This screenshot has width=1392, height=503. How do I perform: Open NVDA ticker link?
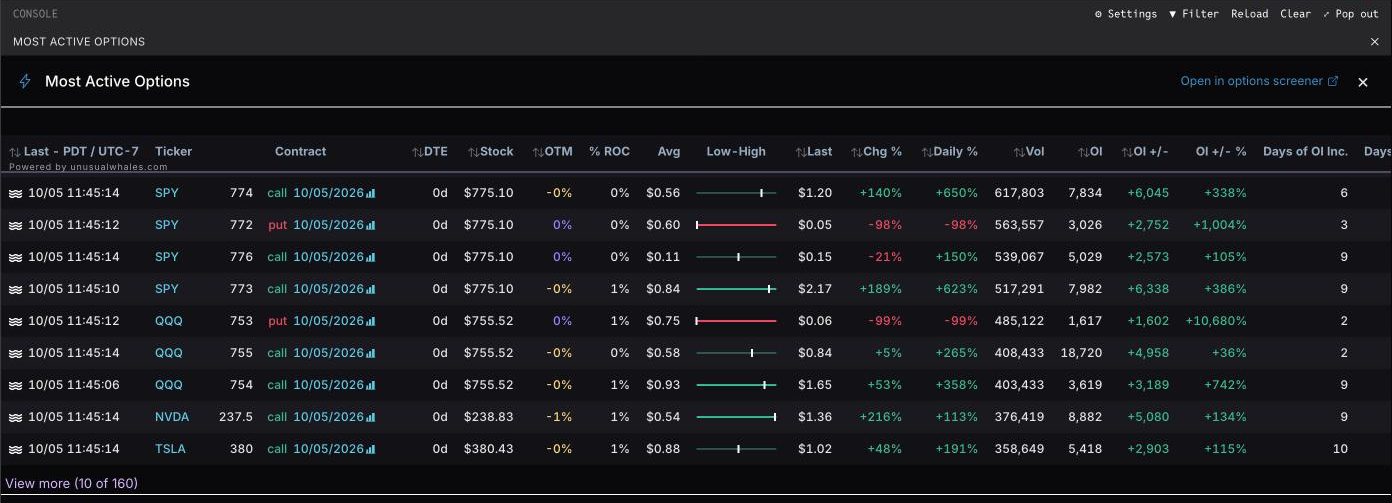tap(172, 417)
